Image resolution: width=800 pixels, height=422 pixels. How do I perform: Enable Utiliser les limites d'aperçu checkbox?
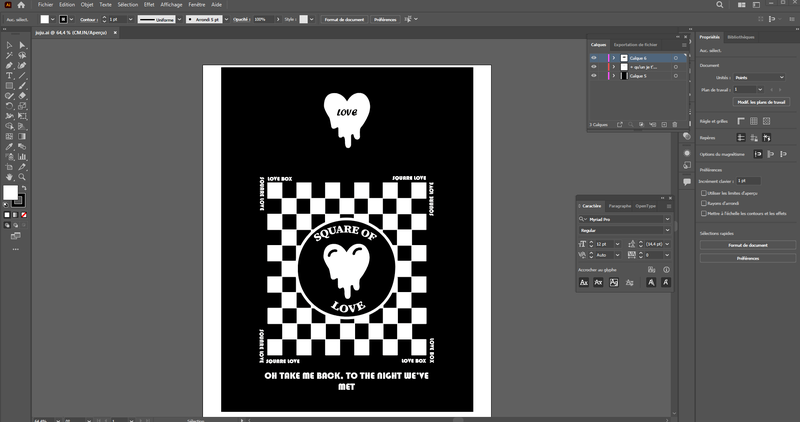click(x=704, y=193)
